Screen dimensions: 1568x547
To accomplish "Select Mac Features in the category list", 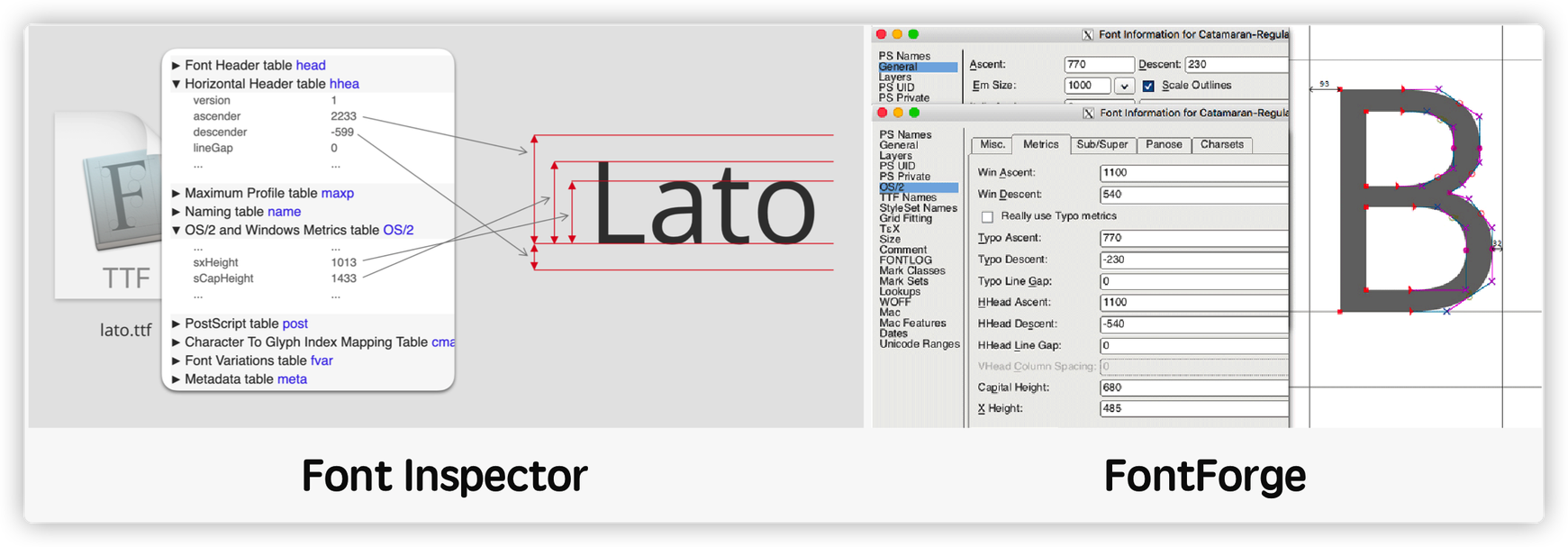I will (912, 323).
